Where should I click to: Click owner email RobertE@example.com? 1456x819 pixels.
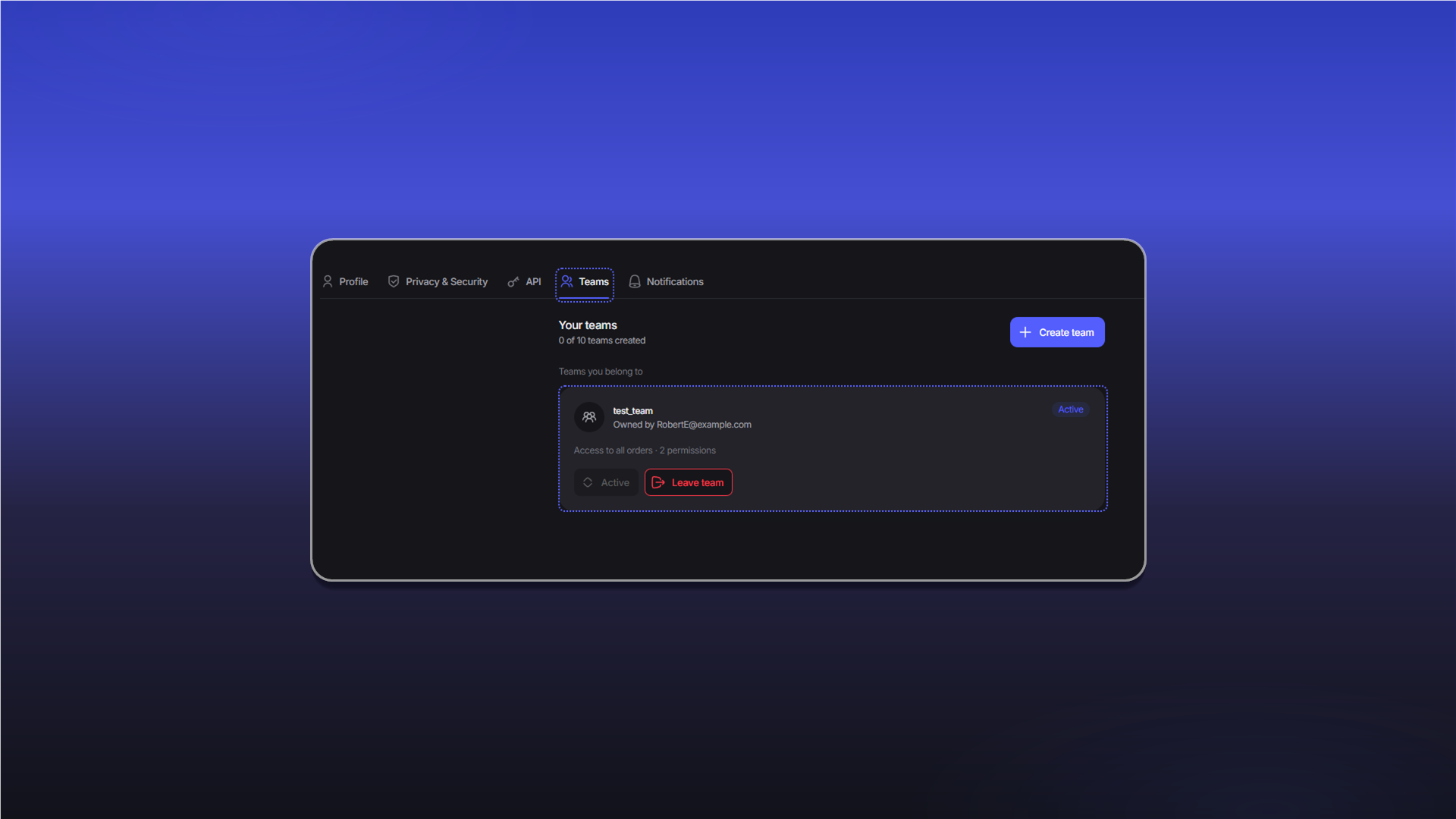704,425
